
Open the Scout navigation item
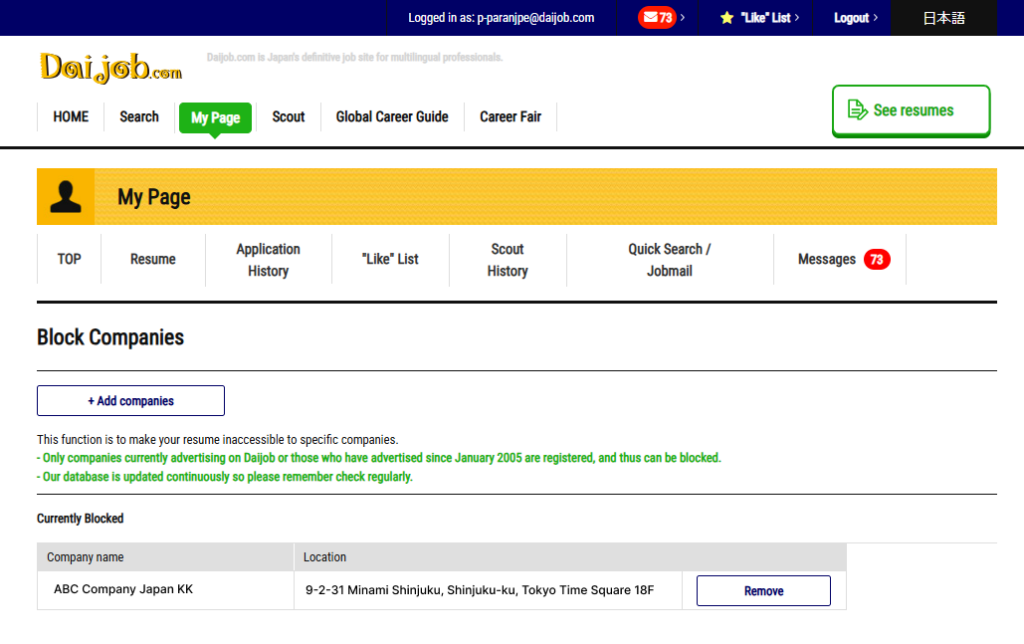[288, 117]
